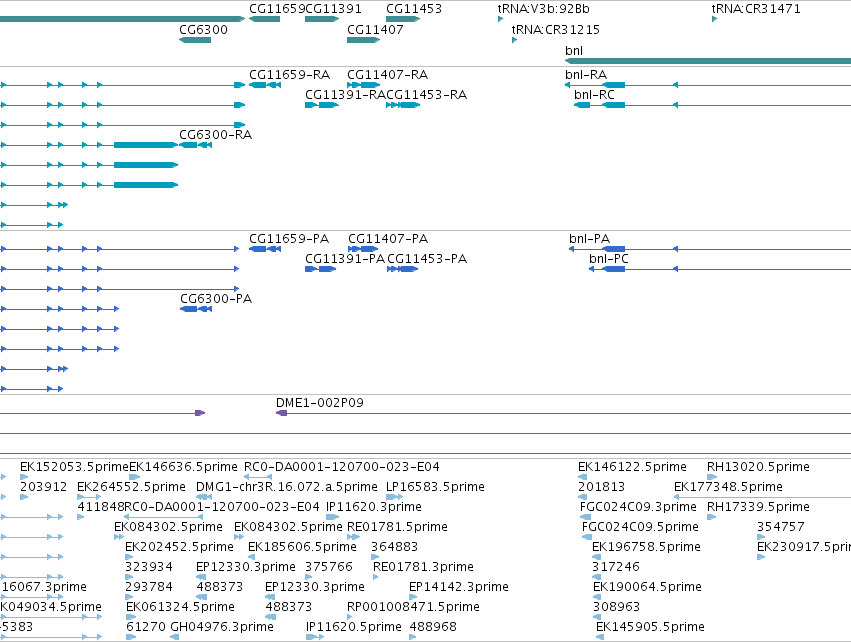Click the EK152053.5prime EST label

tap(74, 467)
